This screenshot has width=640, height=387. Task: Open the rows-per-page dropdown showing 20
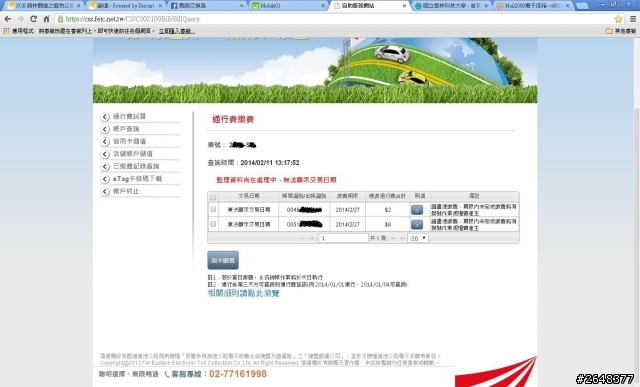point(418,238)
